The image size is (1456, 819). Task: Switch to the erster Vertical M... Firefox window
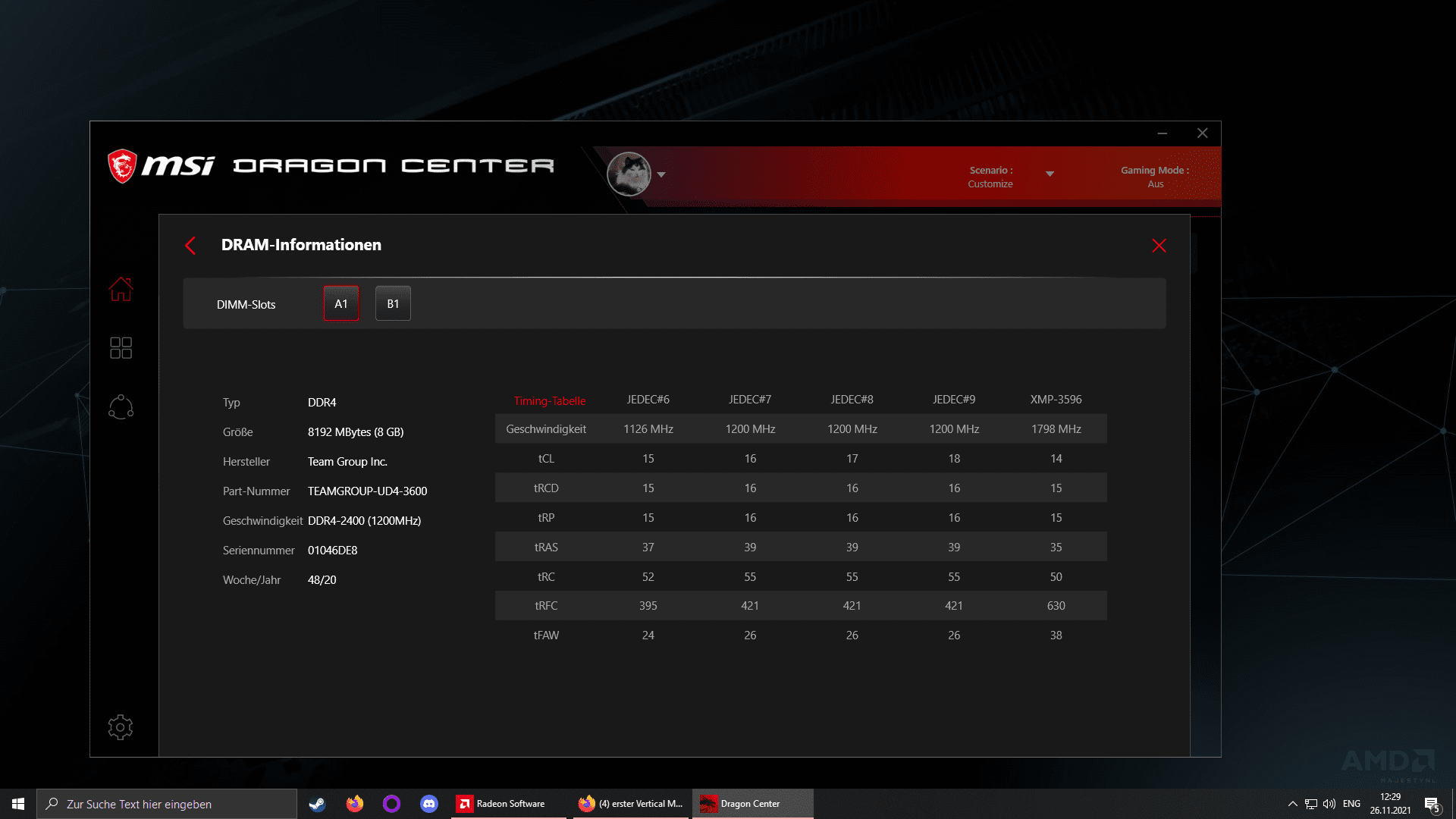pyautogui.click(x=631, y=804)
